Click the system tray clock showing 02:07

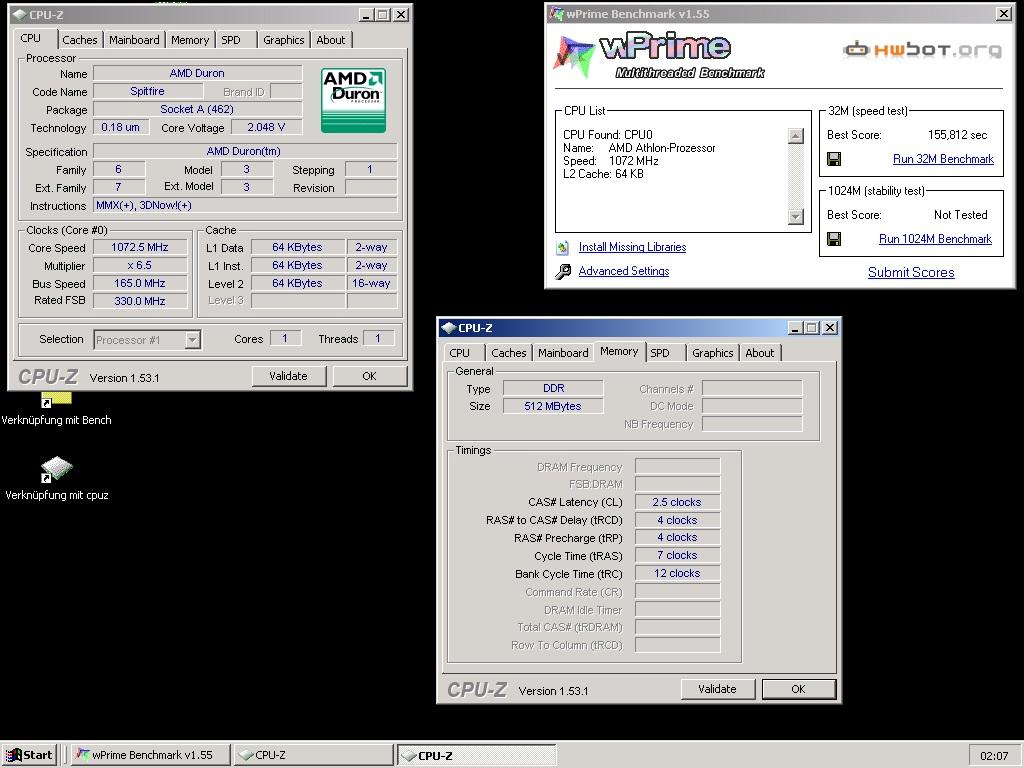click(994, 756)
